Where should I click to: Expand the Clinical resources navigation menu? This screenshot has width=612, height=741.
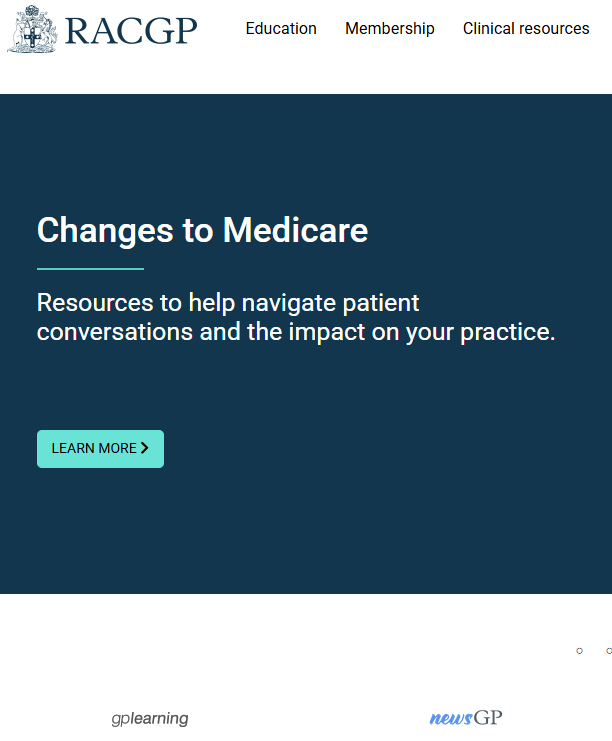coord(526,29)
